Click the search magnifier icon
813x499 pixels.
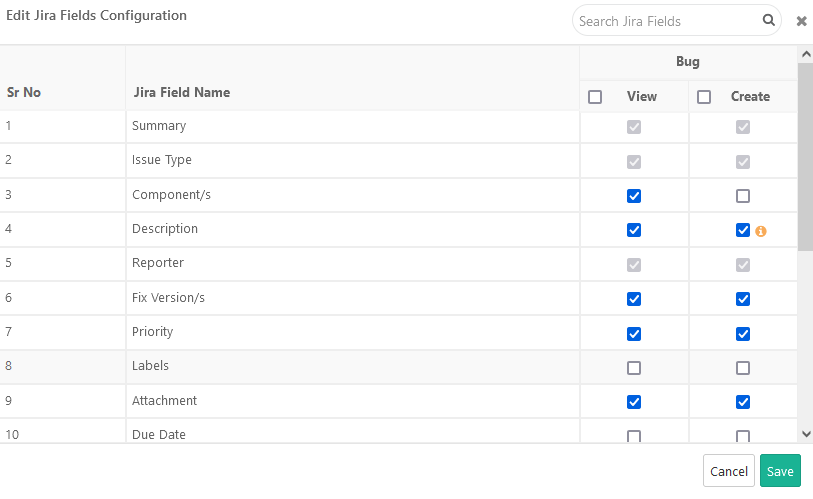[x=769, y=20]
